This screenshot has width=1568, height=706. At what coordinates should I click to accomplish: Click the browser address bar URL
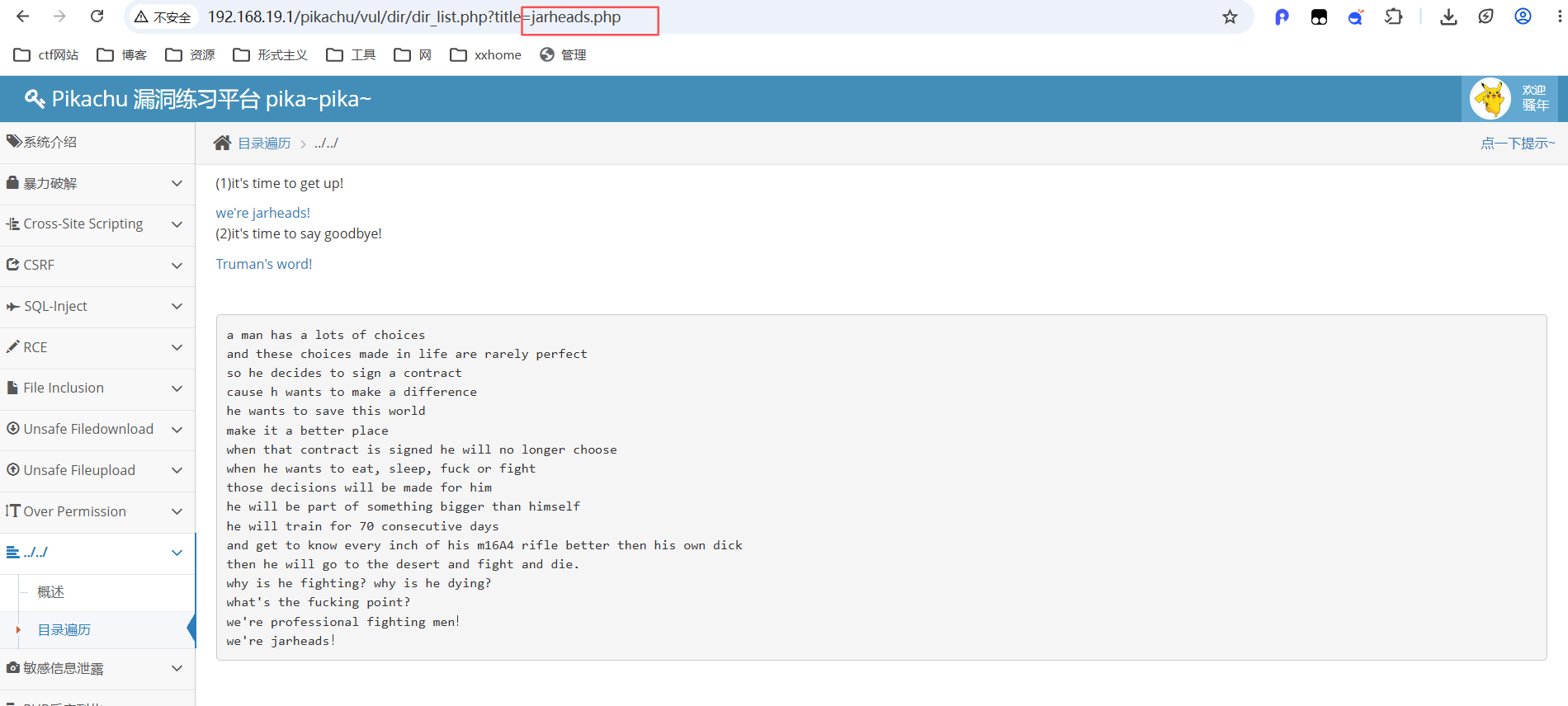pos(414,17)
